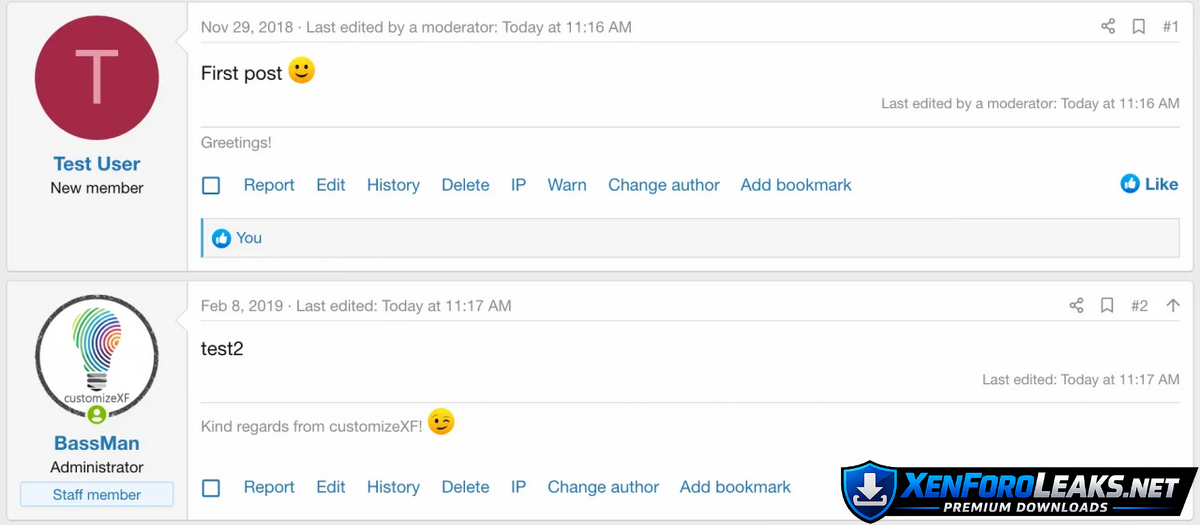Image resolution: width=1200 pixels, height=525 pixels.
Task: Open post permalink #1
Action: coord(1170,27)
